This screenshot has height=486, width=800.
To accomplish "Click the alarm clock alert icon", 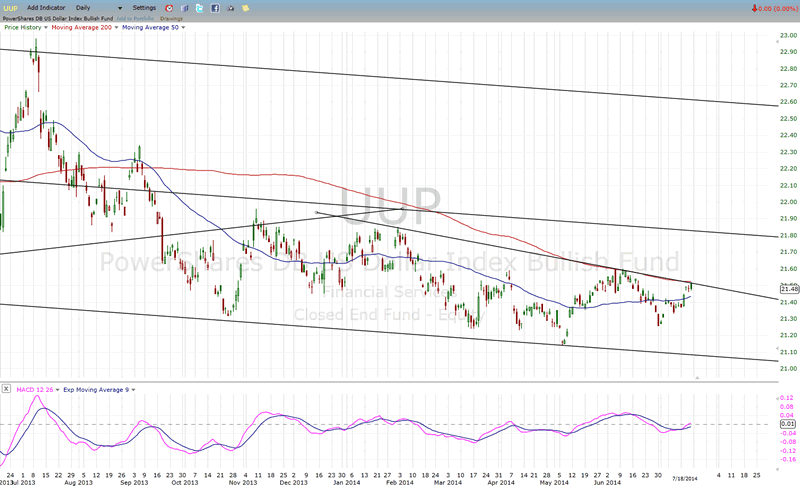I will pyautogui.click(x=169, y=8).
